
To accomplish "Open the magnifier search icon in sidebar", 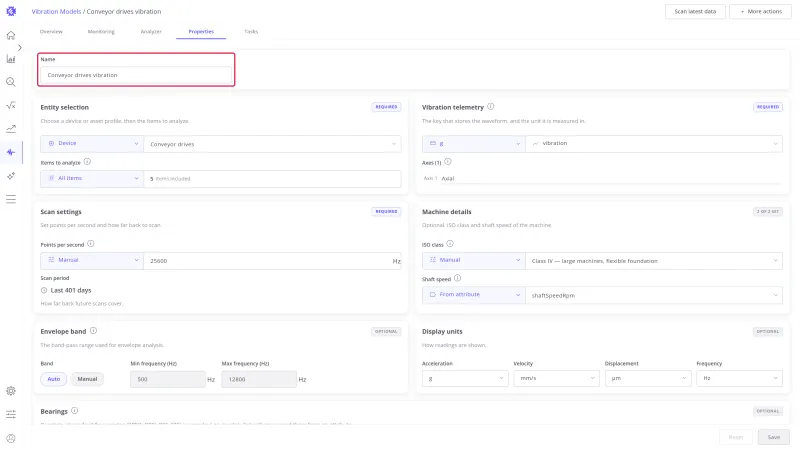I will 11,82.
